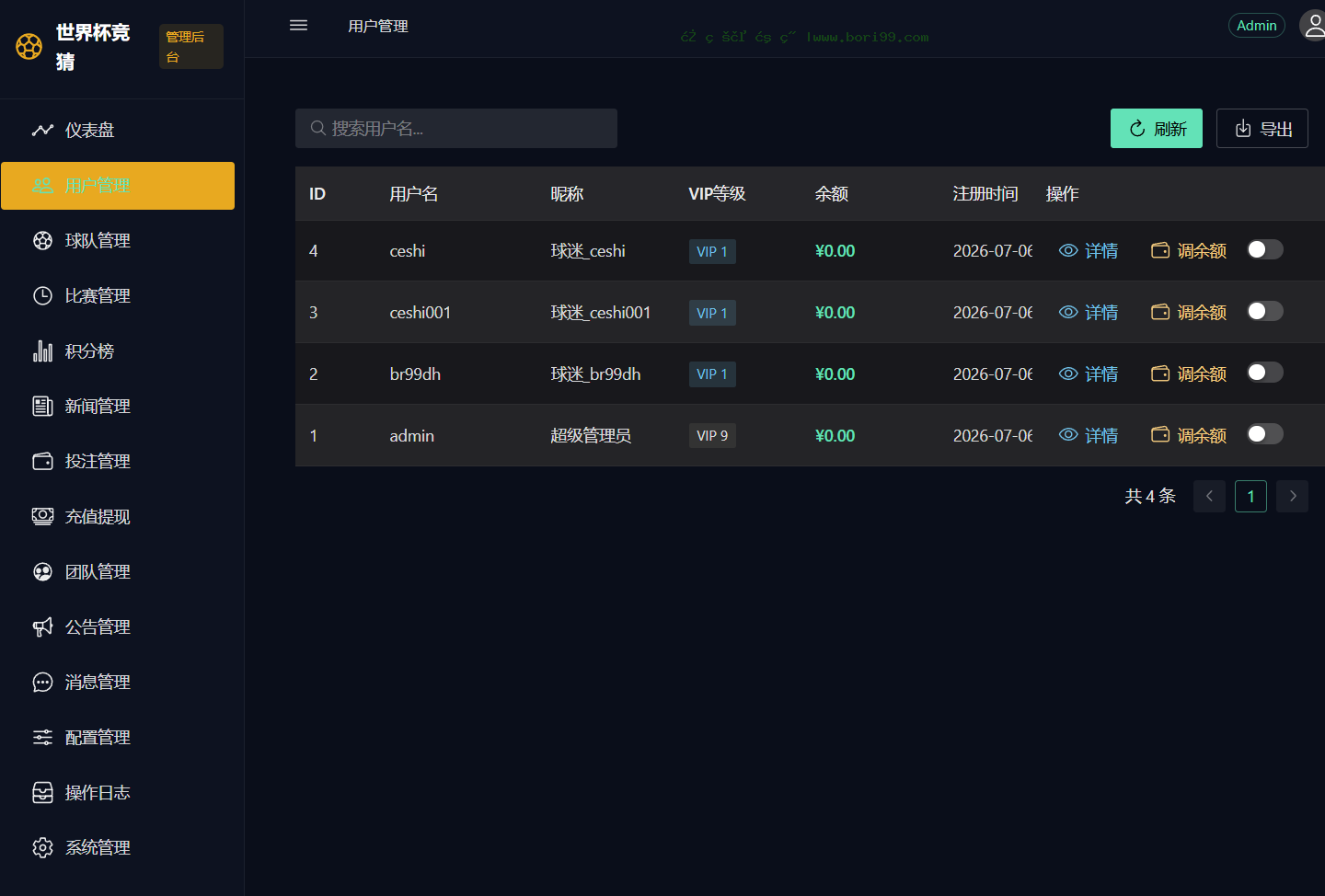1325x896 pixels.
Task: Toggle the switch in the ceshi001 row
Action: 1265,311
